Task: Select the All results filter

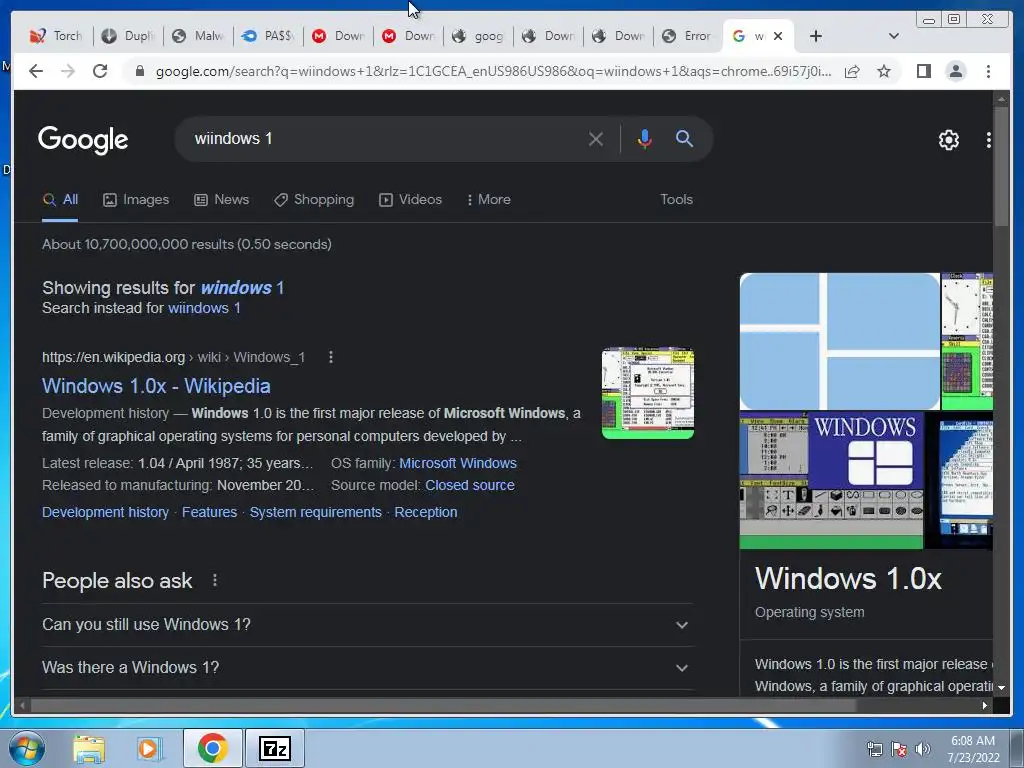Action: (x=60, y=200)
